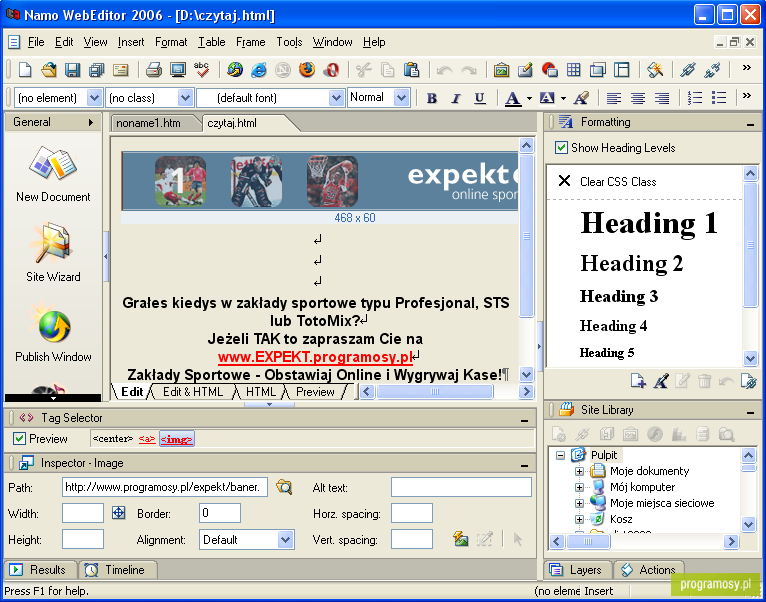Insert a table with the grid icon
The image size is (766, 602).
pyautogui.click(x=574, y=70)
